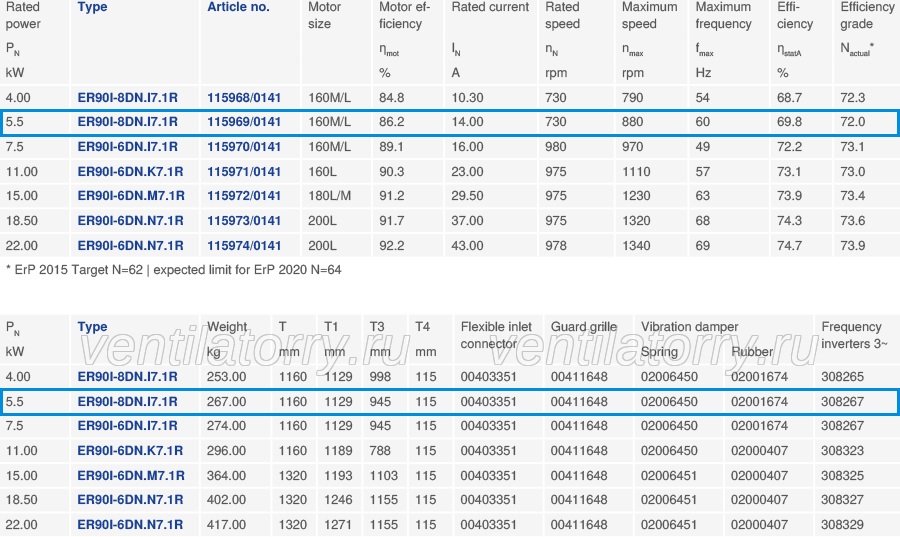This screenshot has width=900, height=537.
Task: Select motor size cell 160L
Action: [x=323, y=172]
